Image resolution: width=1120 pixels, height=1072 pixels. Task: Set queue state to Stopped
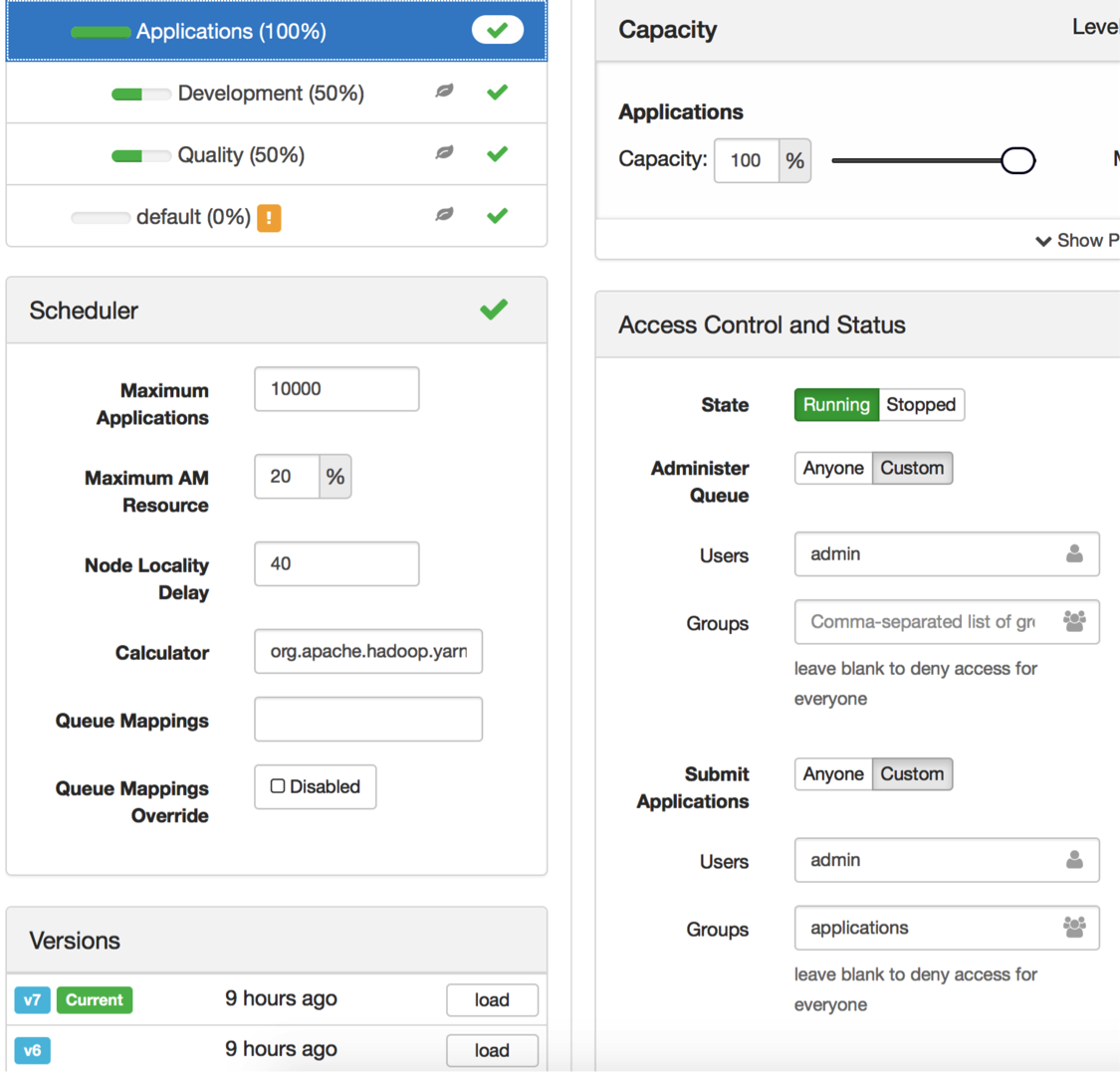(922, 405)
